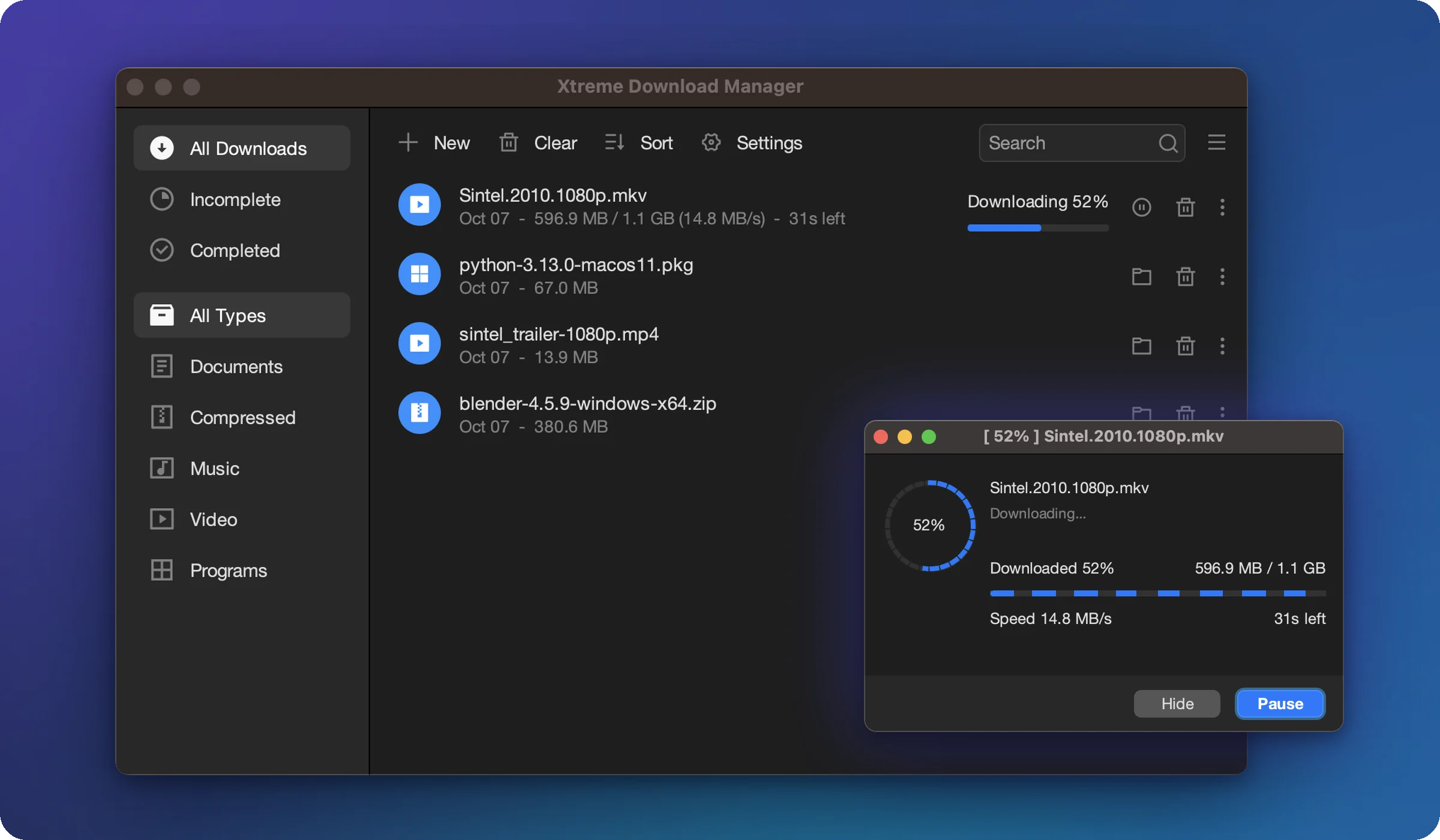The width and height of the screenshot is (1440, 840).
Task: Focus the Search input field
Action: coord(1082,143)
